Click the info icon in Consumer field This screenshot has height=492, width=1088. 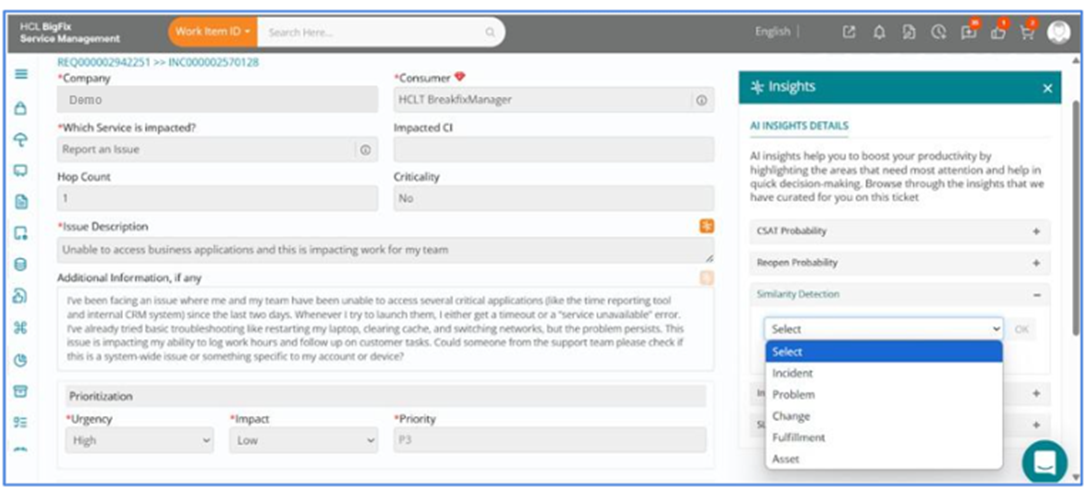(701, 100)
